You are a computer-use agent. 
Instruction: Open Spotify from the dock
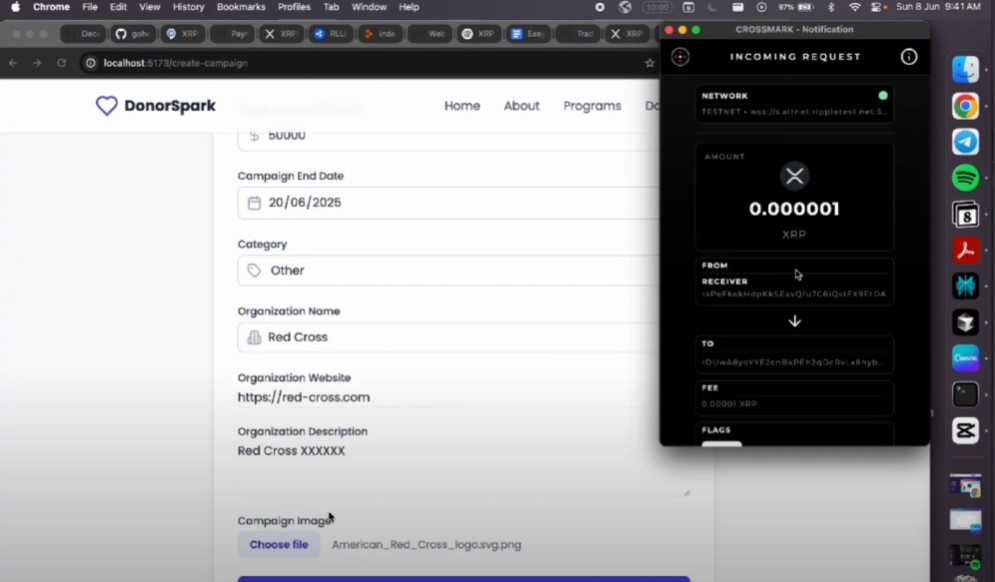click(965, 178)
